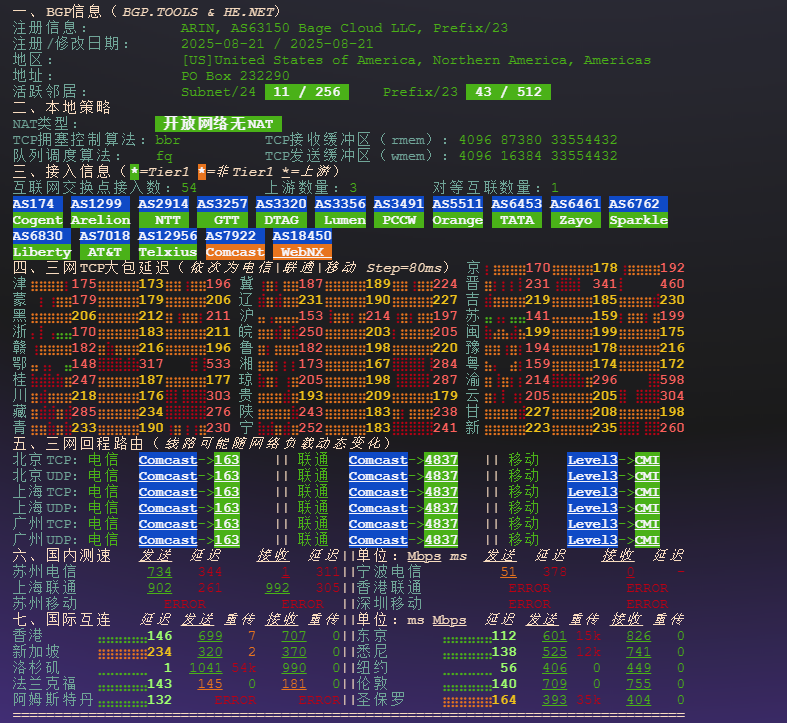Click the '五、三网回程路由' section heading
The image size is (787, 723).
[78, 444]
